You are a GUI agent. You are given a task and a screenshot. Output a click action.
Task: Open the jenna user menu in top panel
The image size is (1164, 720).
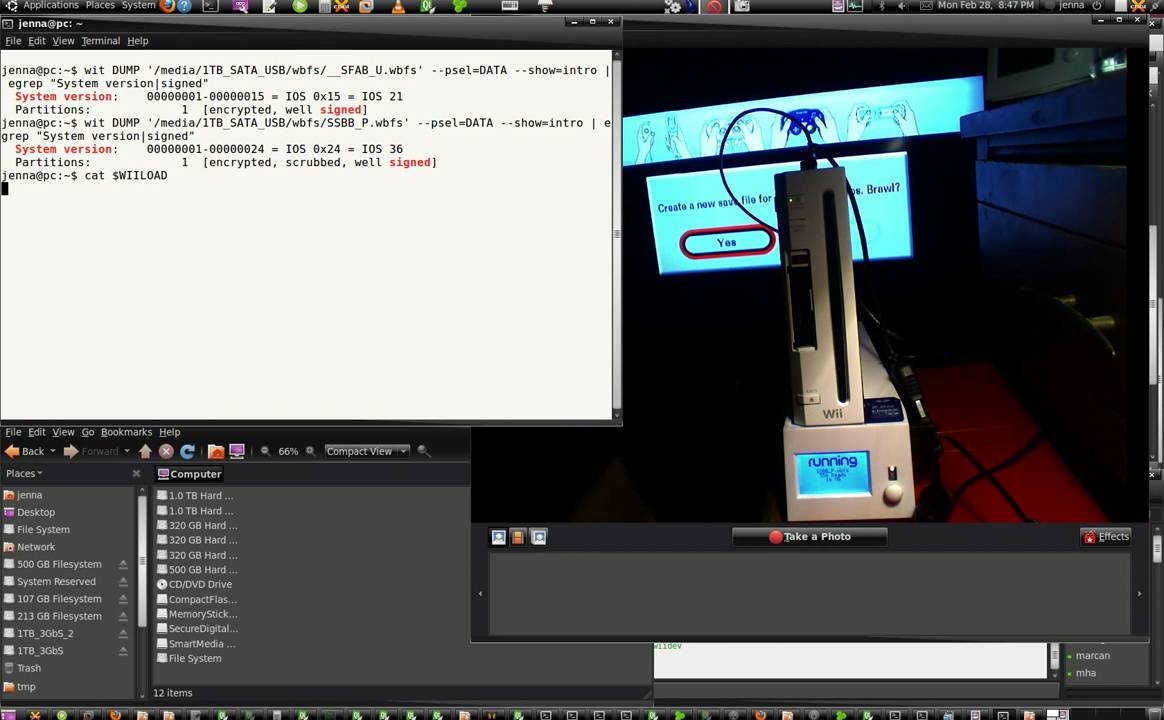pos(1071,5)
